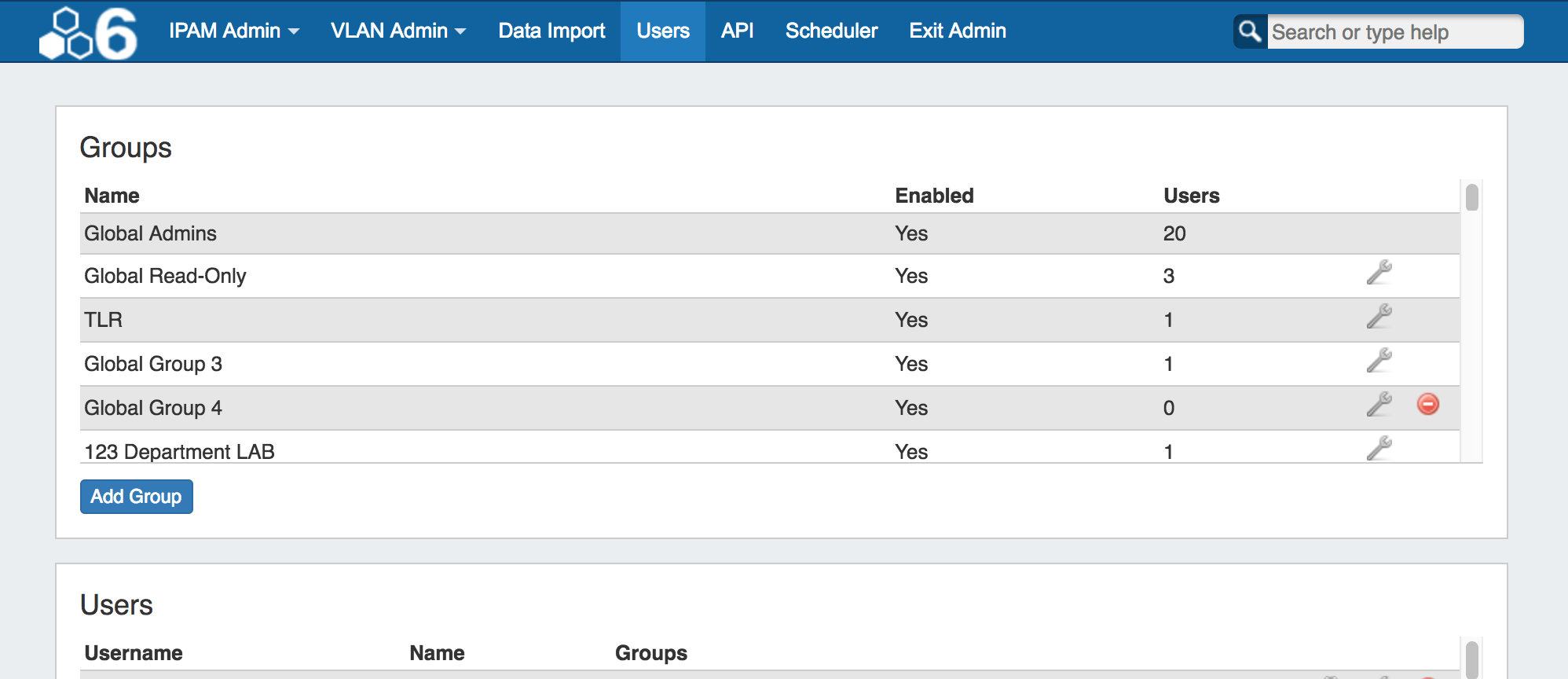Edit Global Read-Only group via wrench icon
The height and width of the screenshot is (679, 1568).
(1379, 273)
